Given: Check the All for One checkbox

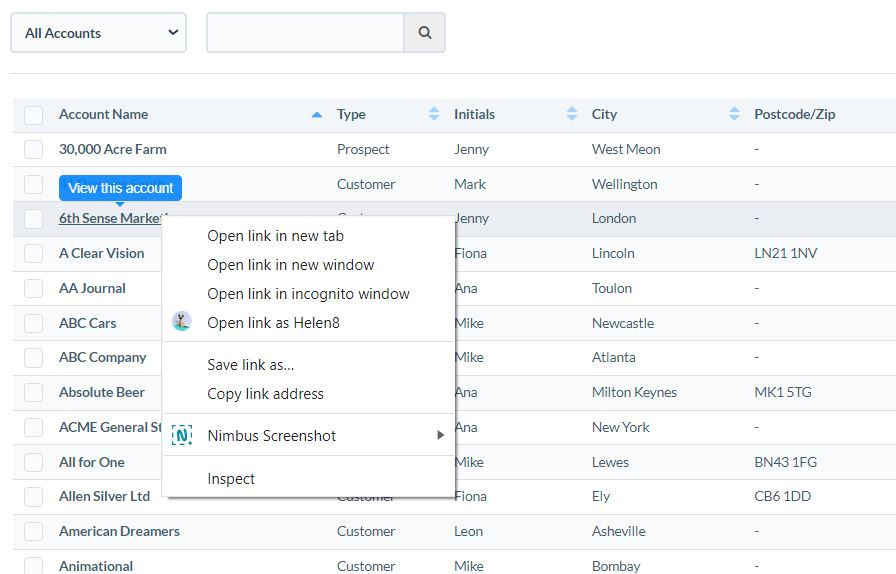Looking at the screenshot, I should point(33,463).
